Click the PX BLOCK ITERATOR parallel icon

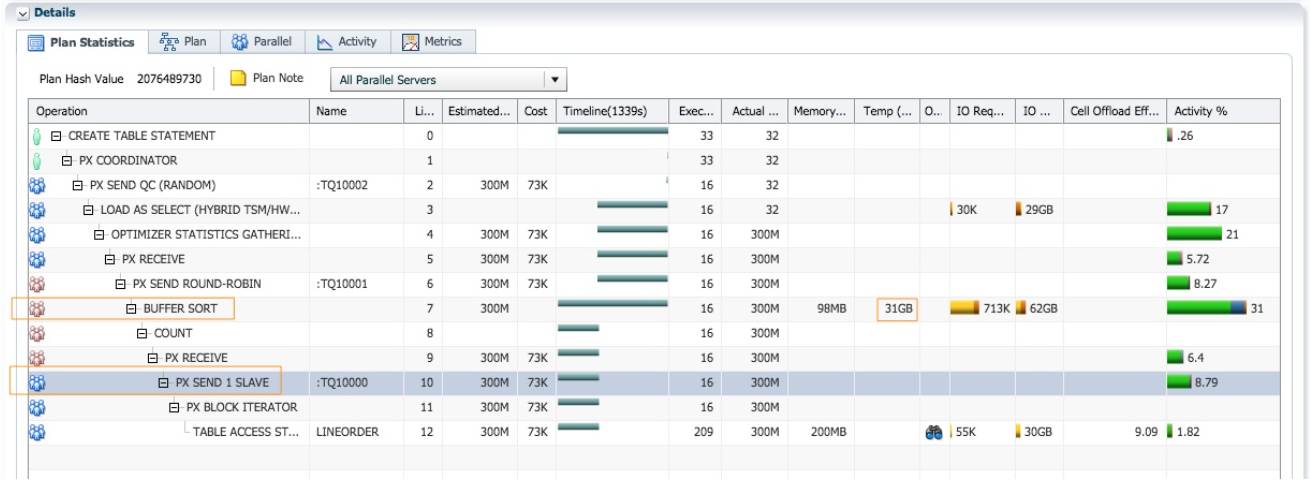point(39,407)
